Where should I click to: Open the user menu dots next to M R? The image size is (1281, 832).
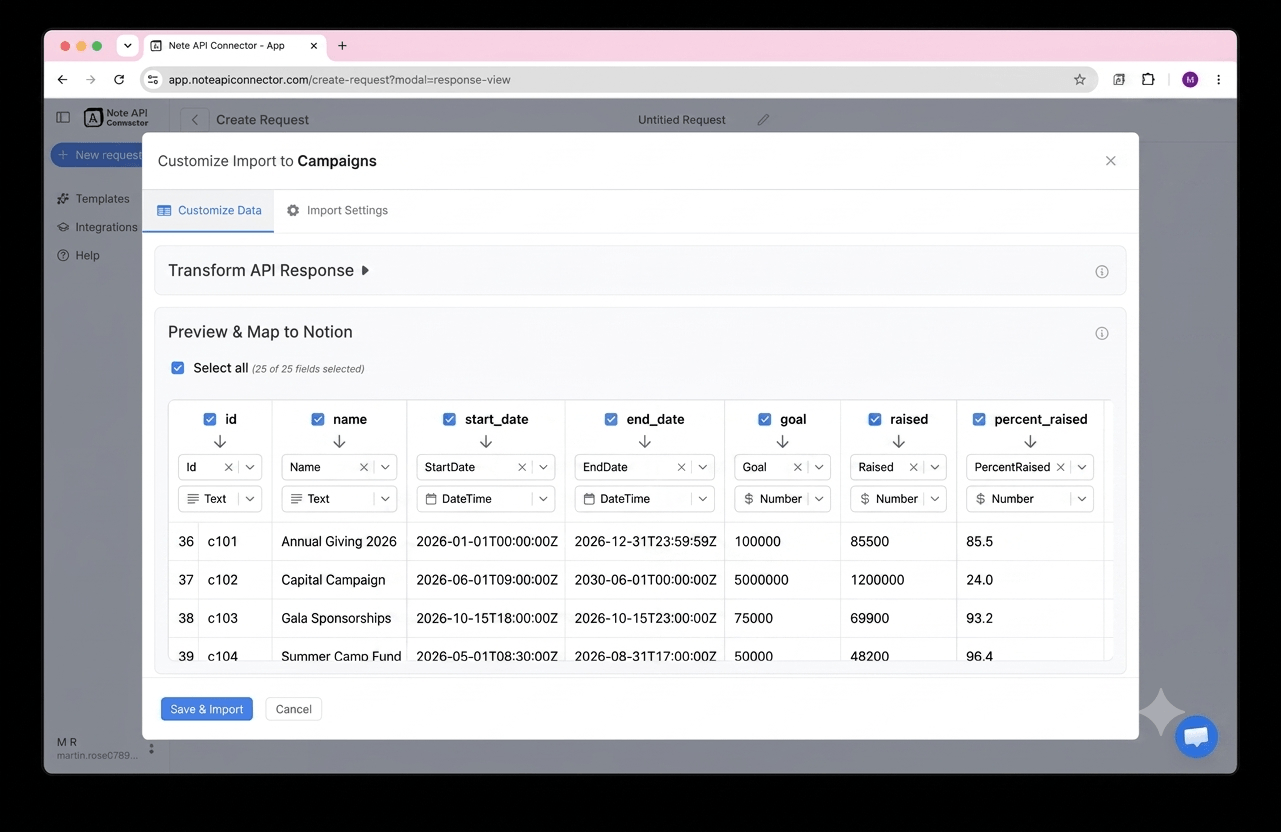click(152, 748)
